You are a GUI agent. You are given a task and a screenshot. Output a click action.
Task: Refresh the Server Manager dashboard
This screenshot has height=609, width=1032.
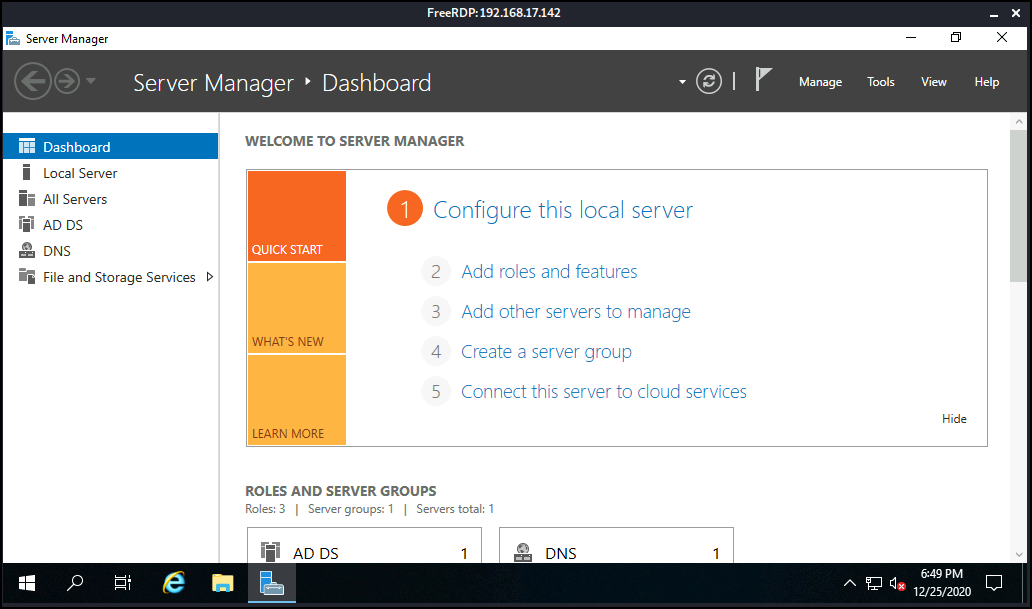pos(709,82)
